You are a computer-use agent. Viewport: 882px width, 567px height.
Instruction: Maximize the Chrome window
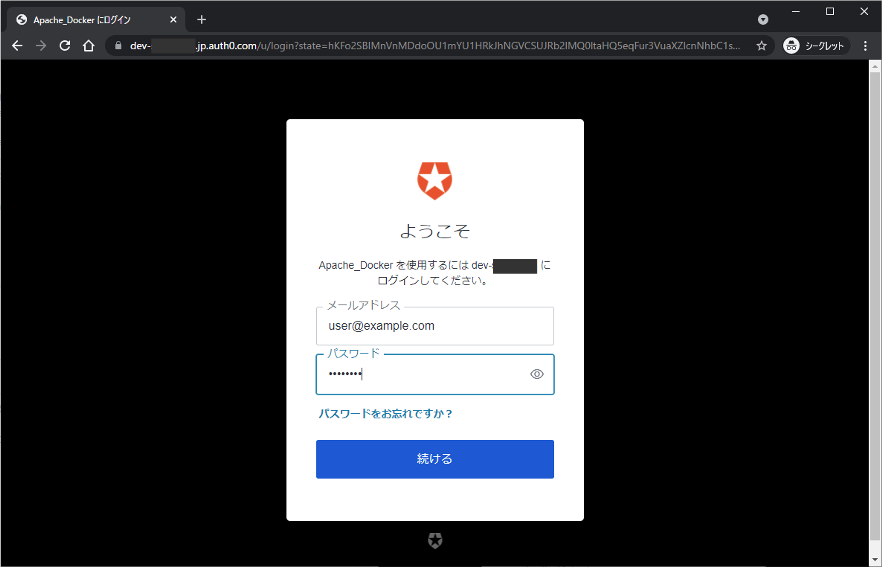coord(830,11)
